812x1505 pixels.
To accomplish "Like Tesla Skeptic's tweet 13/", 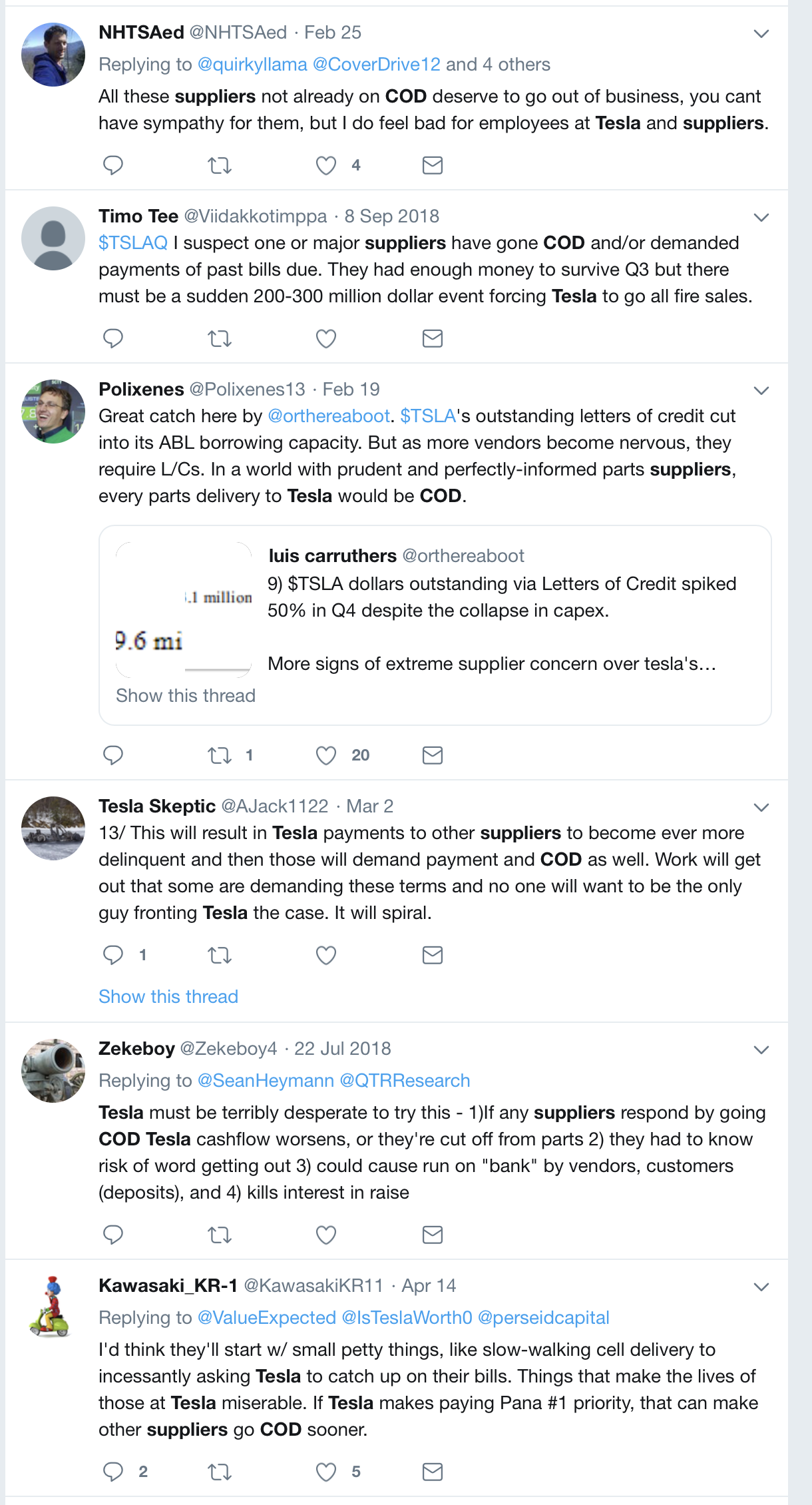I will 325,955.
